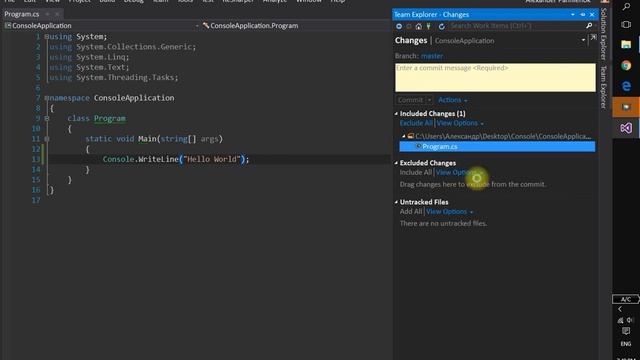This screenshot has width=640, height=360.
Task: Show hidden tray icons chevron
Action: [620, 309]
